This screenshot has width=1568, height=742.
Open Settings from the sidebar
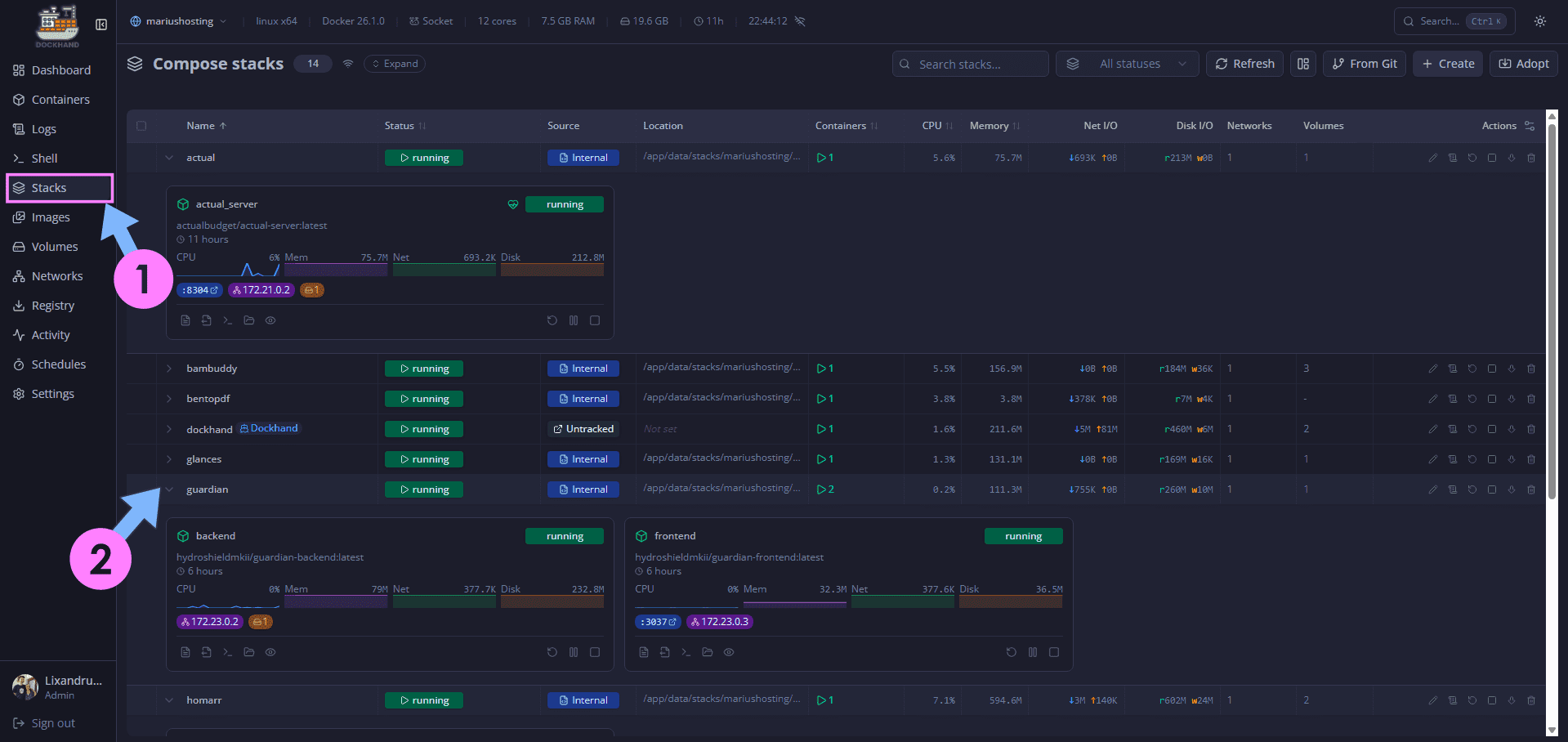point(52,393)
